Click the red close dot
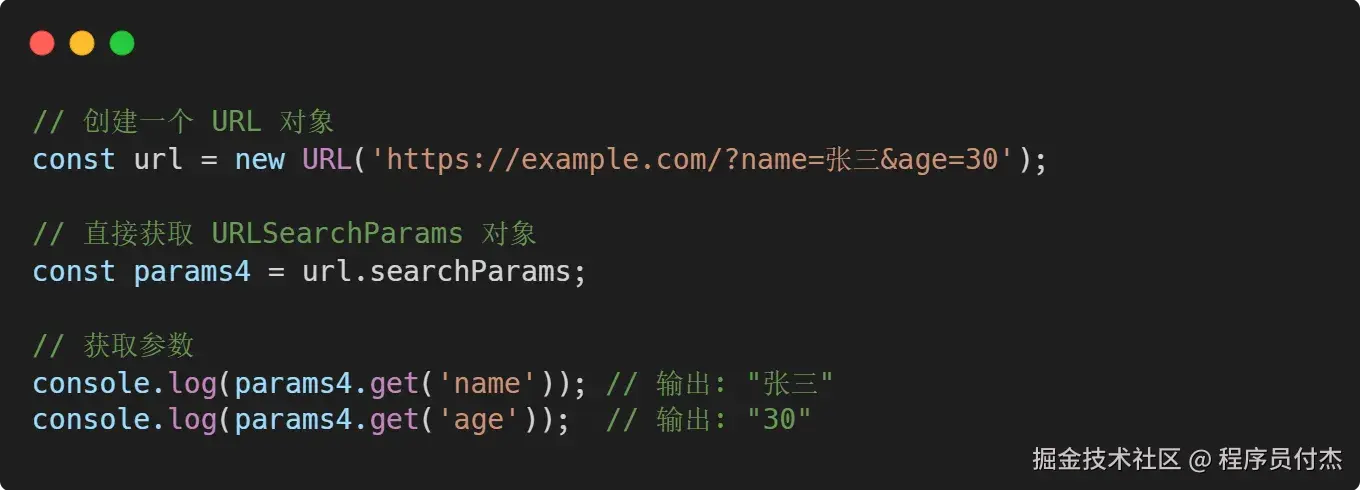1360x490 pixels. (x=42, y=43)
